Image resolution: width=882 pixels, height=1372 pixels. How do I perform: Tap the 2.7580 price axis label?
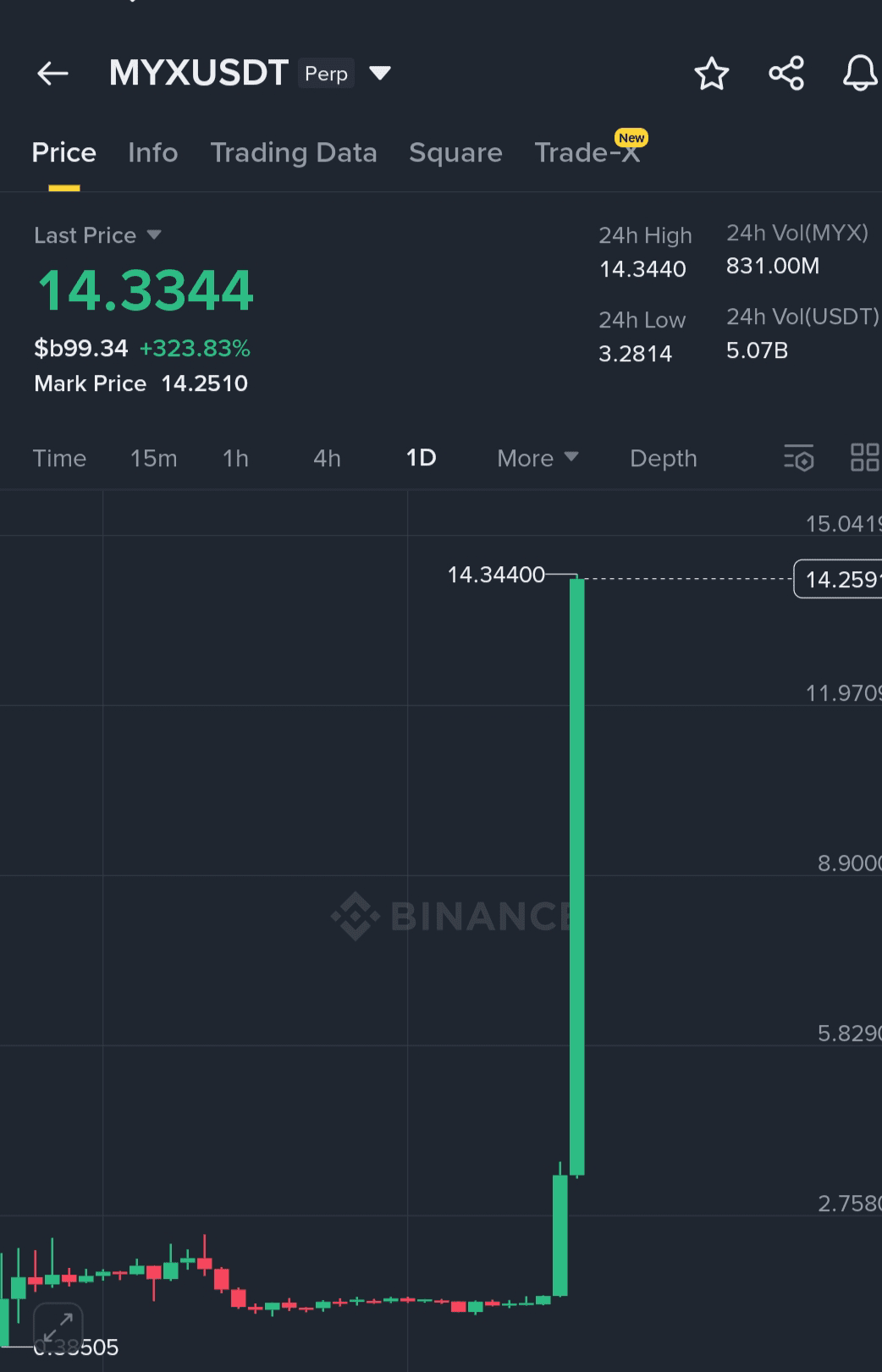849,1204
